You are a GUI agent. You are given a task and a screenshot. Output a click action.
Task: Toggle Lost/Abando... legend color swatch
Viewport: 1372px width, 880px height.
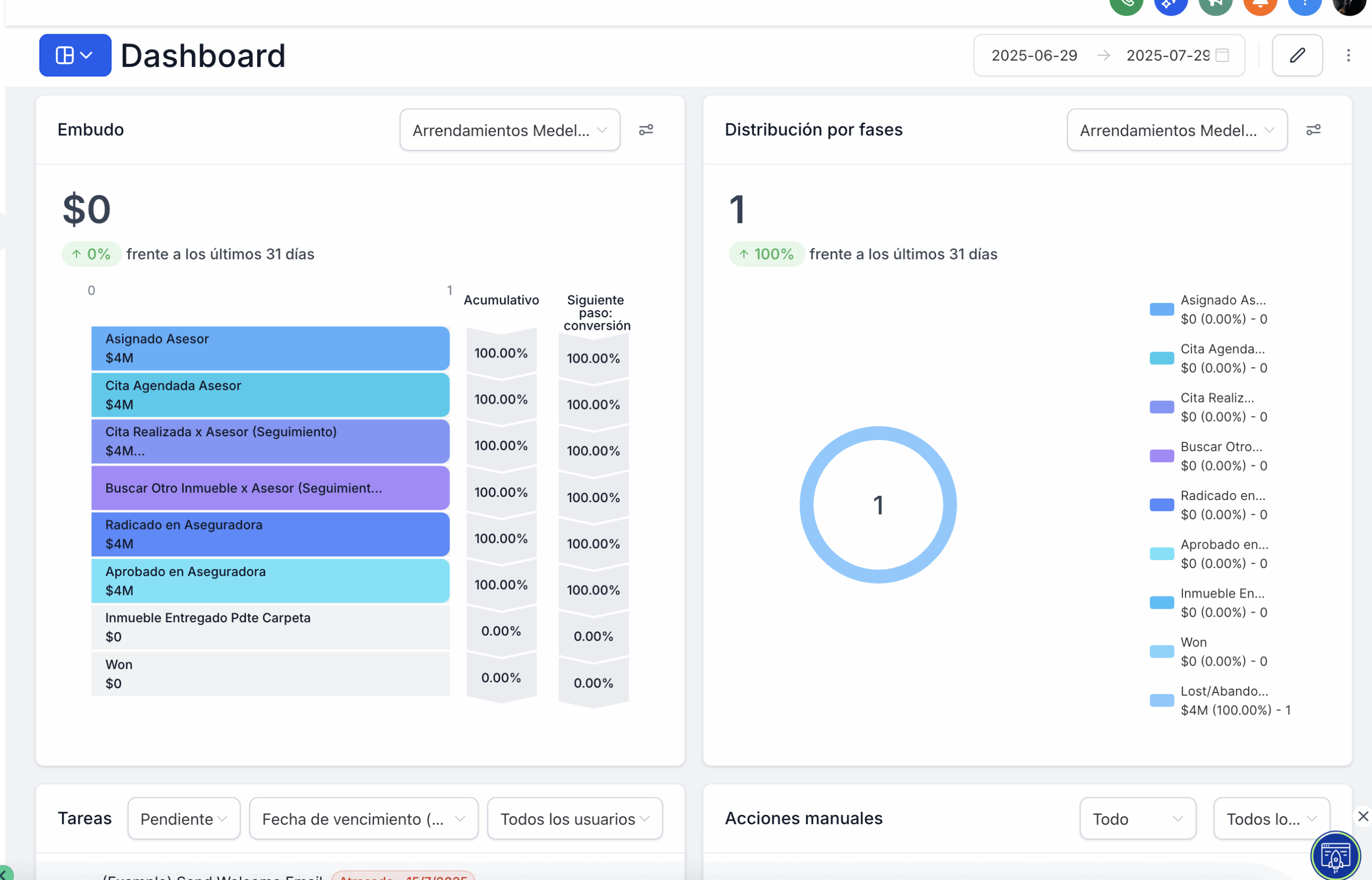(1162, 700)
